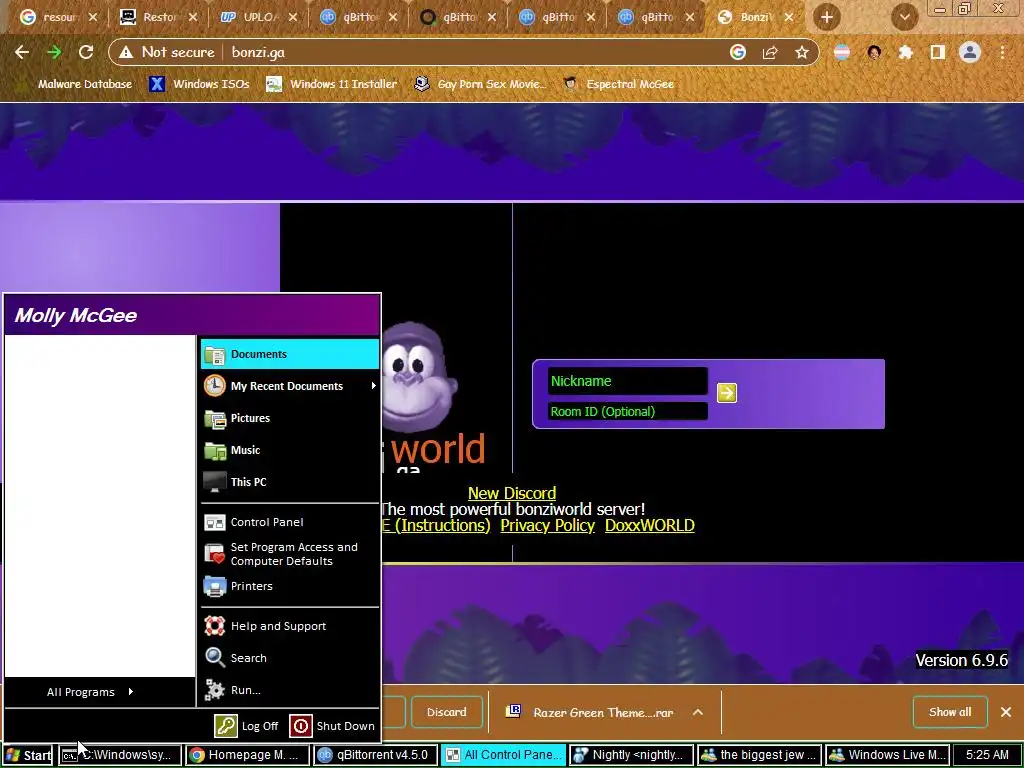Open the Run... dialog entry
1024x768 pixels.
click(x=289, y=690)
